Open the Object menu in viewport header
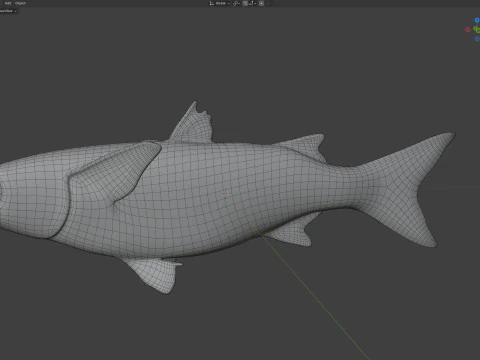The width and height of the screenshot is (480, 360). [20, 3]
